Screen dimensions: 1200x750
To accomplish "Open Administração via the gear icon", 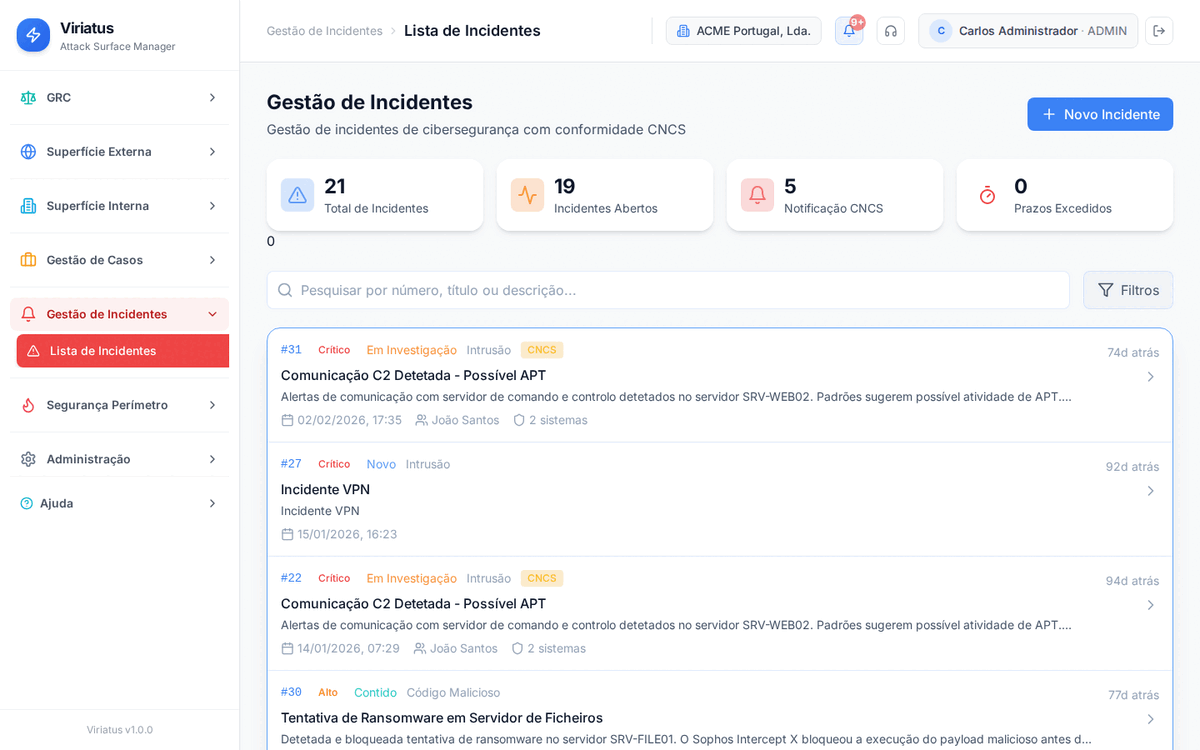I will (27, 458).
